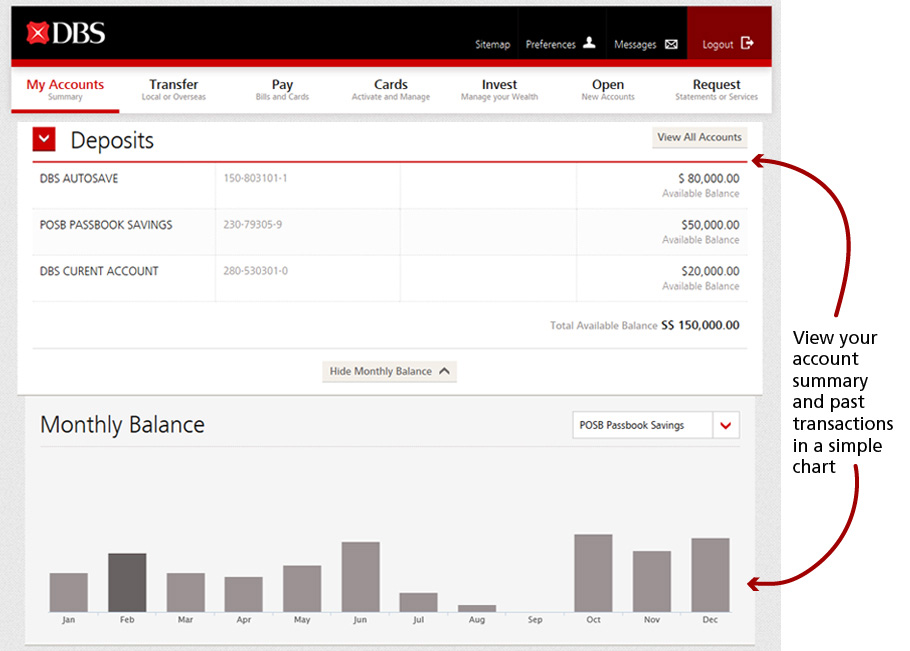Hide Monthly Balance chart
Screen dimensions: 910x651
point(389,371)
